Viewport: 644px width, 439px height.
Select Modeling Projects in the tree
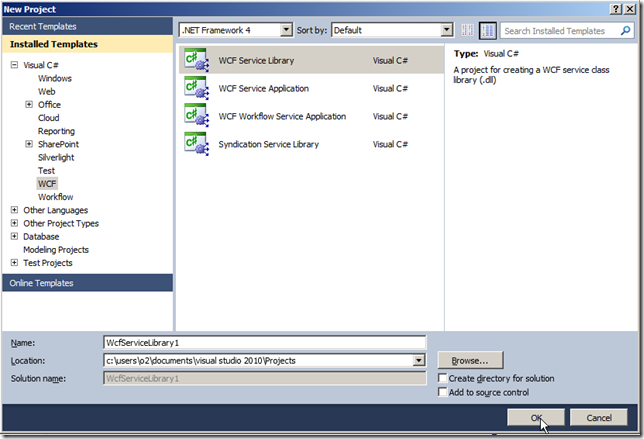56,250
